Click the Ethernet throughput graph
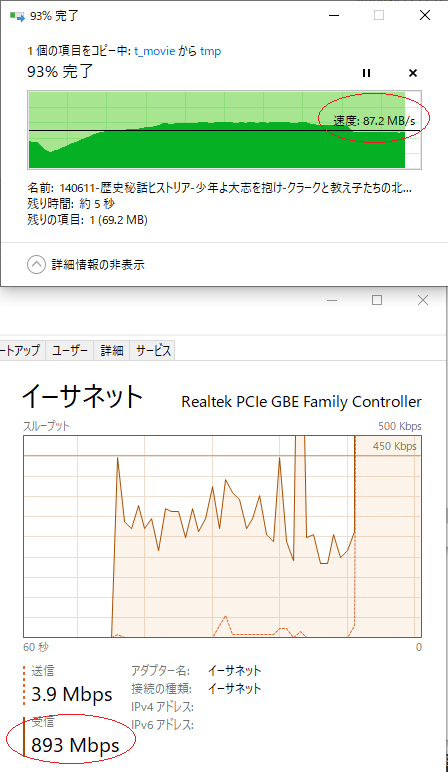 [223, 537]
